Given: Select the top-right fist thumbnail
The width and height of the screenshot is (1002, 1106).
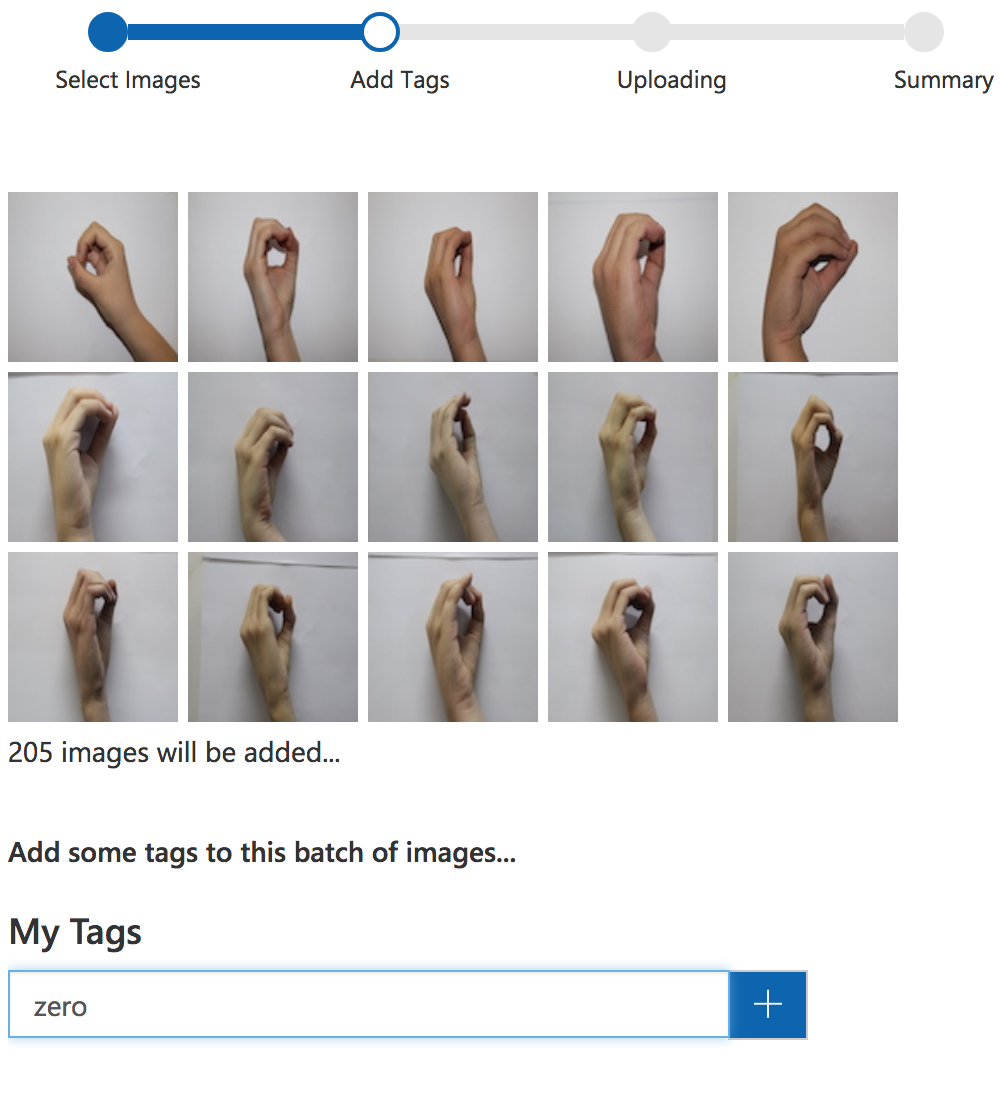Looking at the screenshot, I should click(x=812, y=276).
